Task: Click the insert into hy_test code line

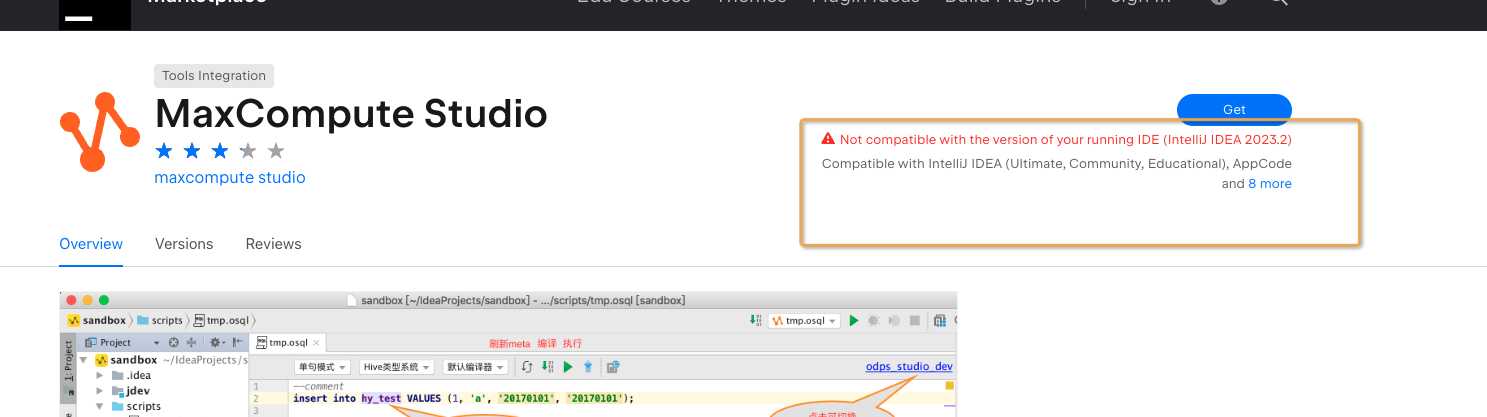Action: coord(464,398)
